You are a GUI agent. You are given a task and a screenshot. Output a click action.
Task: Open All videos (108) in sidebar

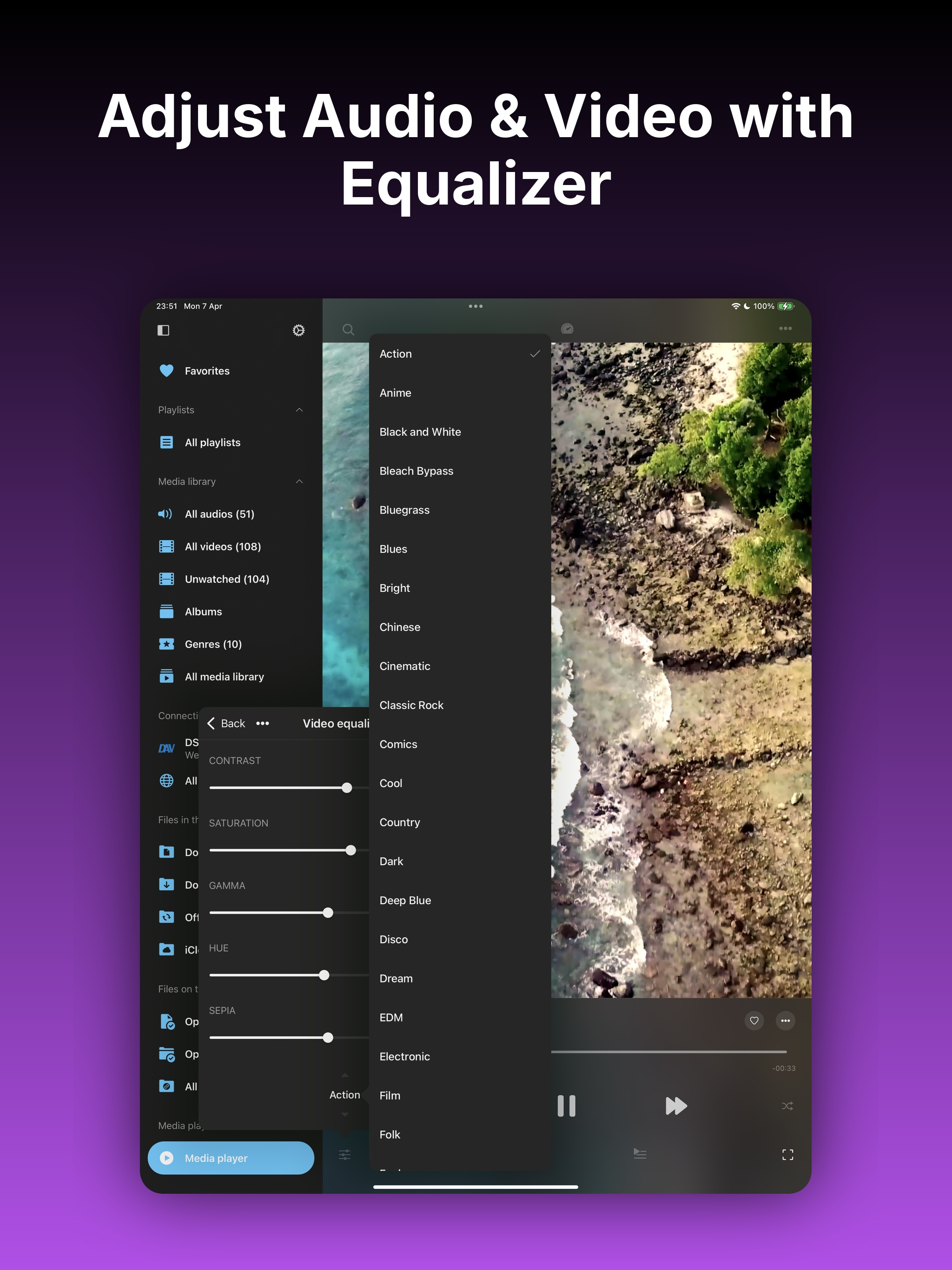(x=223, y=547)
